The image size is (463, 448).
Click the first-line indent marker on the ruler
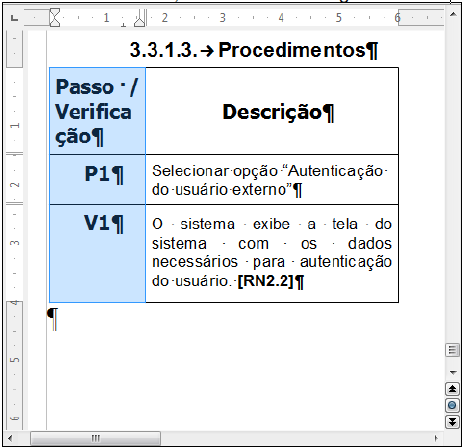click(55, 13)
